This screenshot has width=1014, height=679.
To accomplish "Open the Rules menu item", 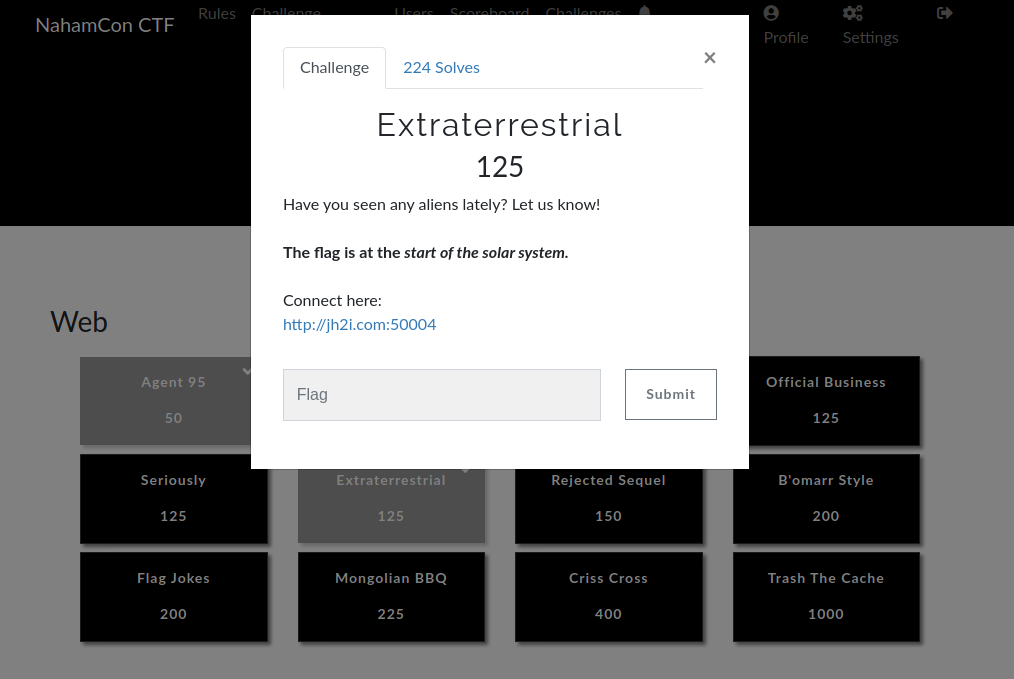I will (x=217, y=14).
